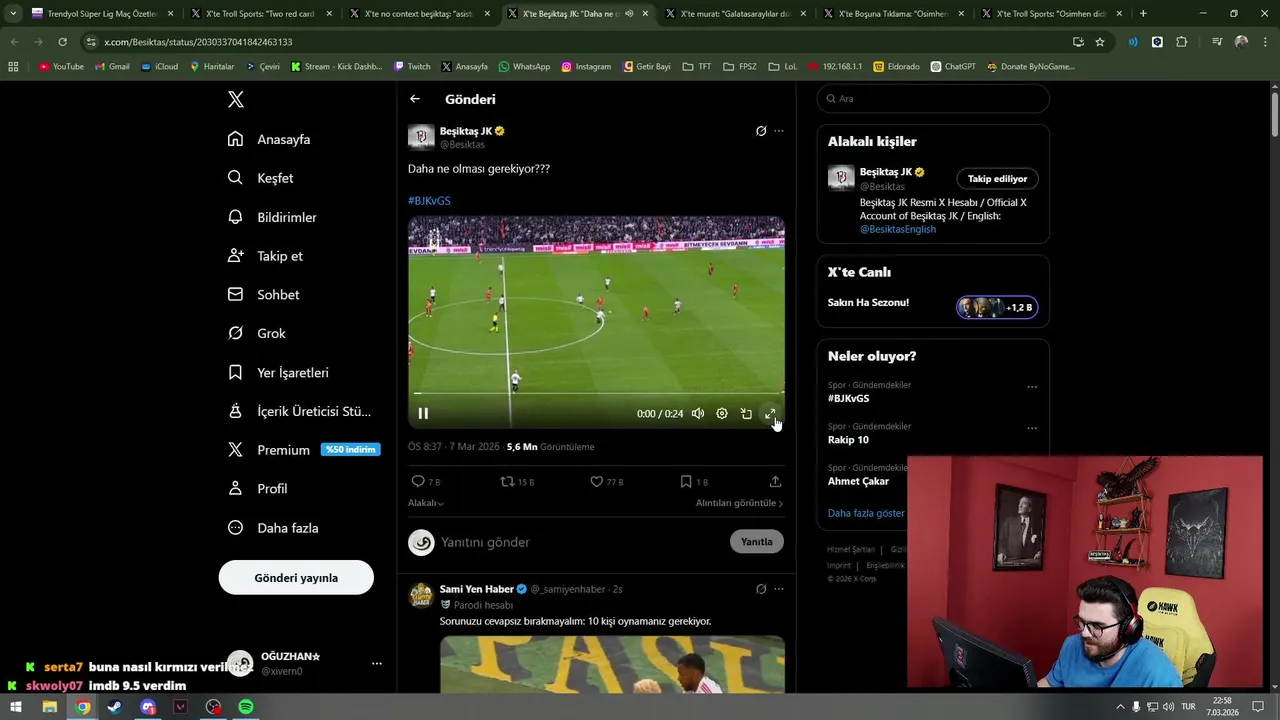Open #BJKvGS trend under Neler oluyor

(848, 398)
